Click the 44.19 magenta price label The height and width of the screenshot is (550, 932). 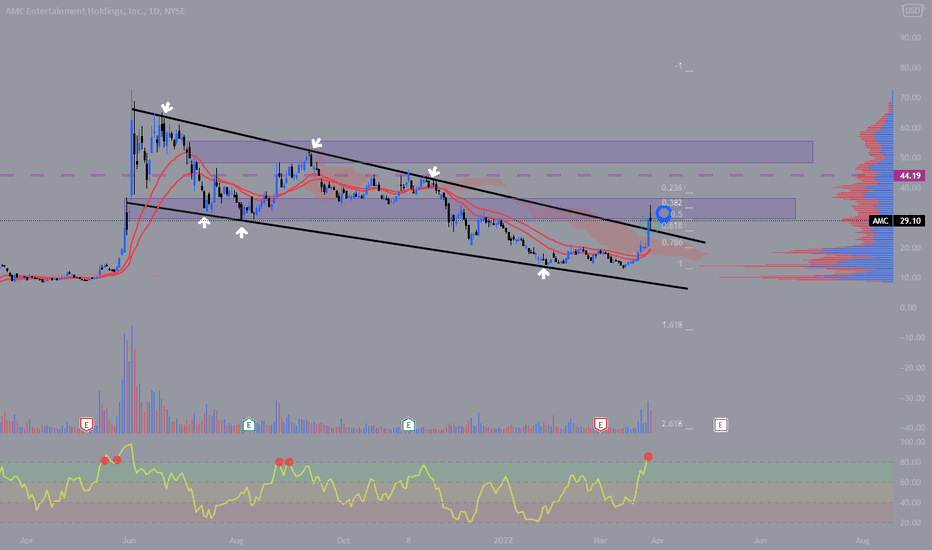909,175
